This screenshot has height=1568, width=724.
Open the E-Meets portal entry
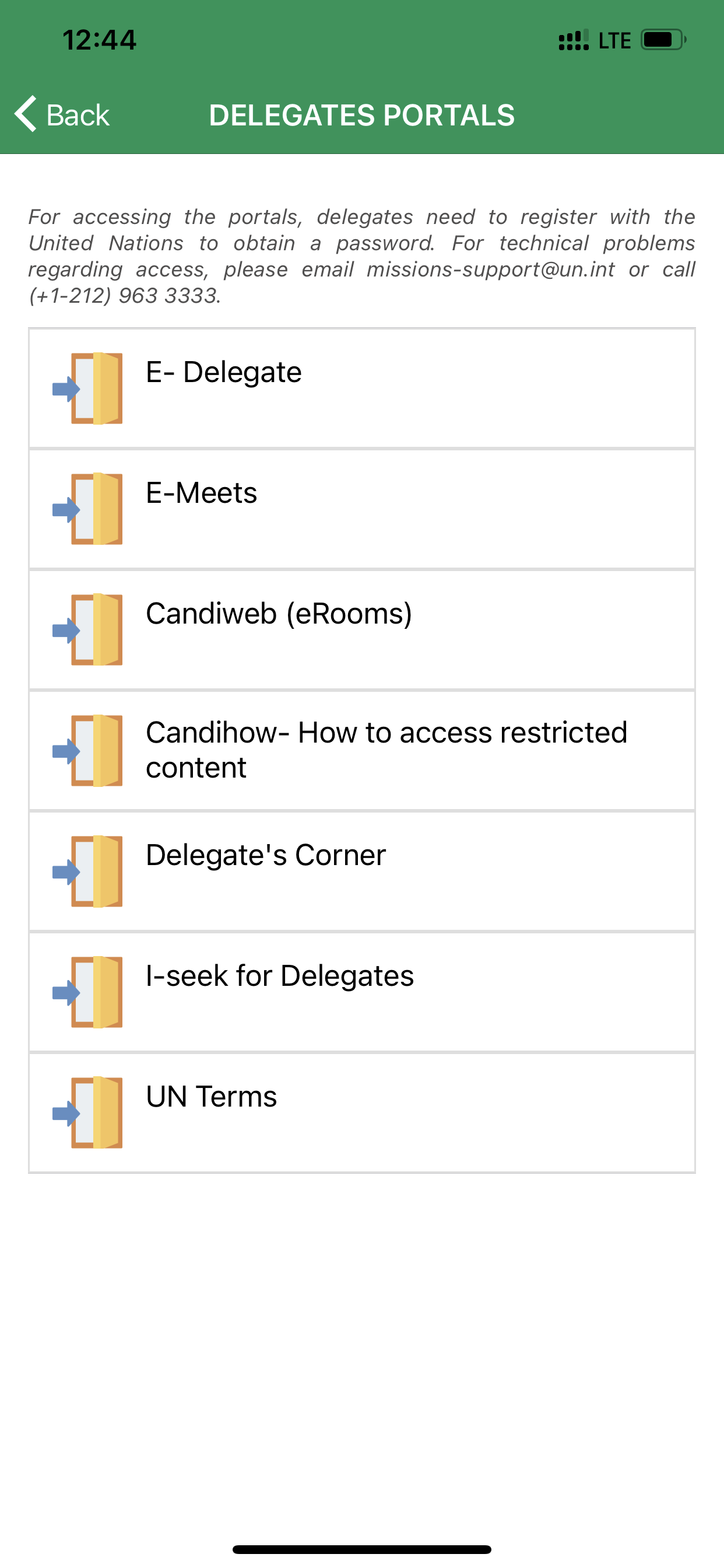(201, 493)
